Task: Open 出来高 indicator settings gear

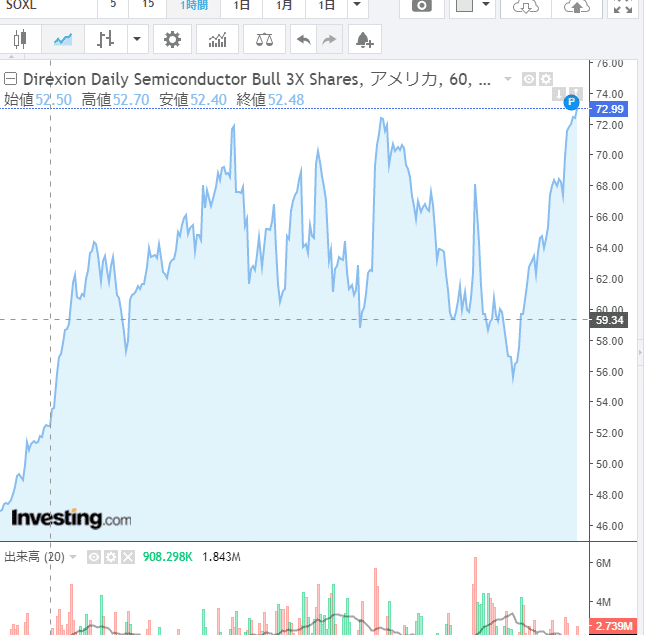Action: 111,557
